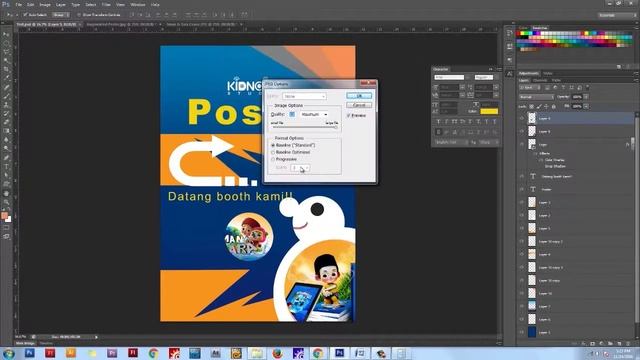This screenshot has height=360, width=640.
Task: Click the filter for type layers icon
Action: click(x=563, y=87)
